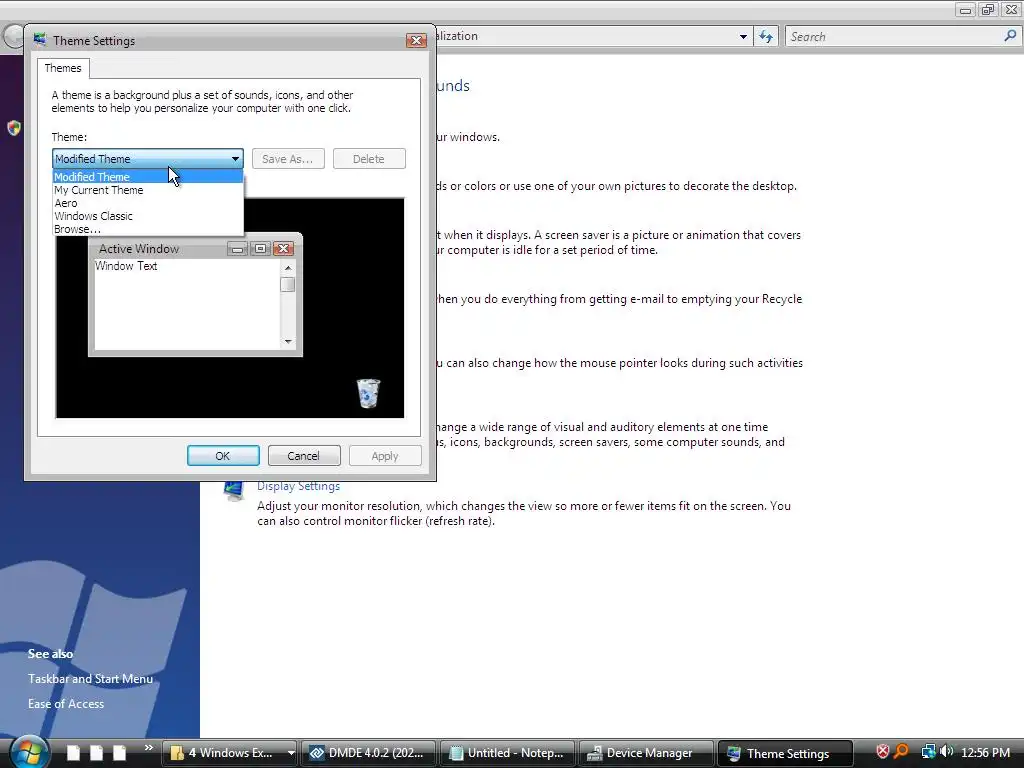This screenshot has width=1024, height=768.
Task: Click Theme Settings taskbar button
Action: (x=786, y=753)
